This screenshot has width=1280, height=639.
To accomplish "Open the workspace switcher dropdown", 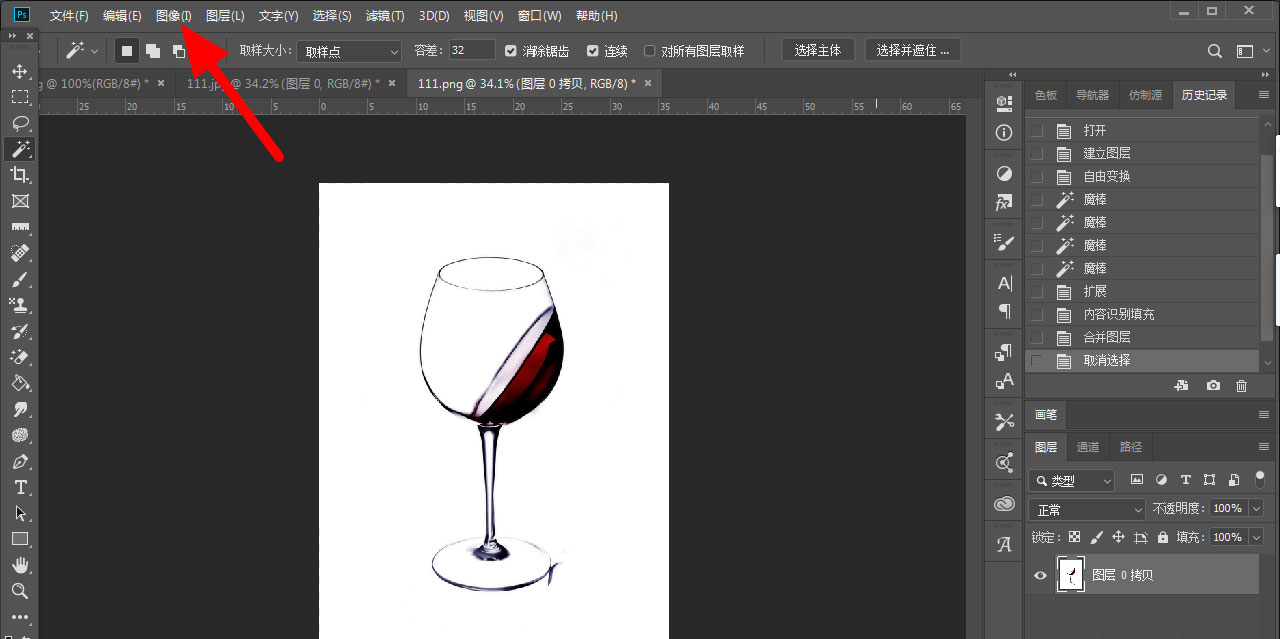I will (x=1246, y=50).
